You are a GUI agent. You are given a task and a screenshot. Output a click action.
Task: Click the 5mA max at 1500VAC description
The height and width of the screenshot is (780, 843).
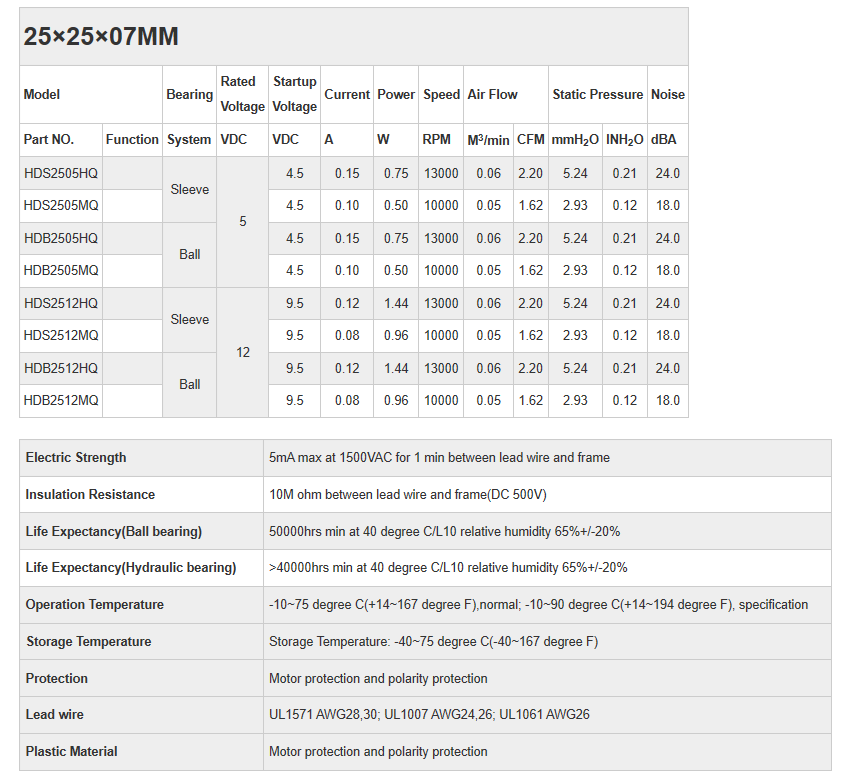point(439,457)
